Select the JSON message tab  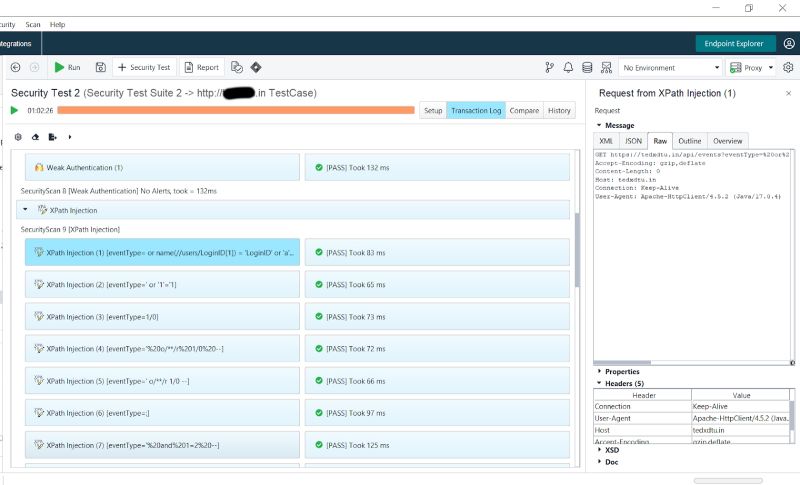pyautogui.click(x=633, y=141)
